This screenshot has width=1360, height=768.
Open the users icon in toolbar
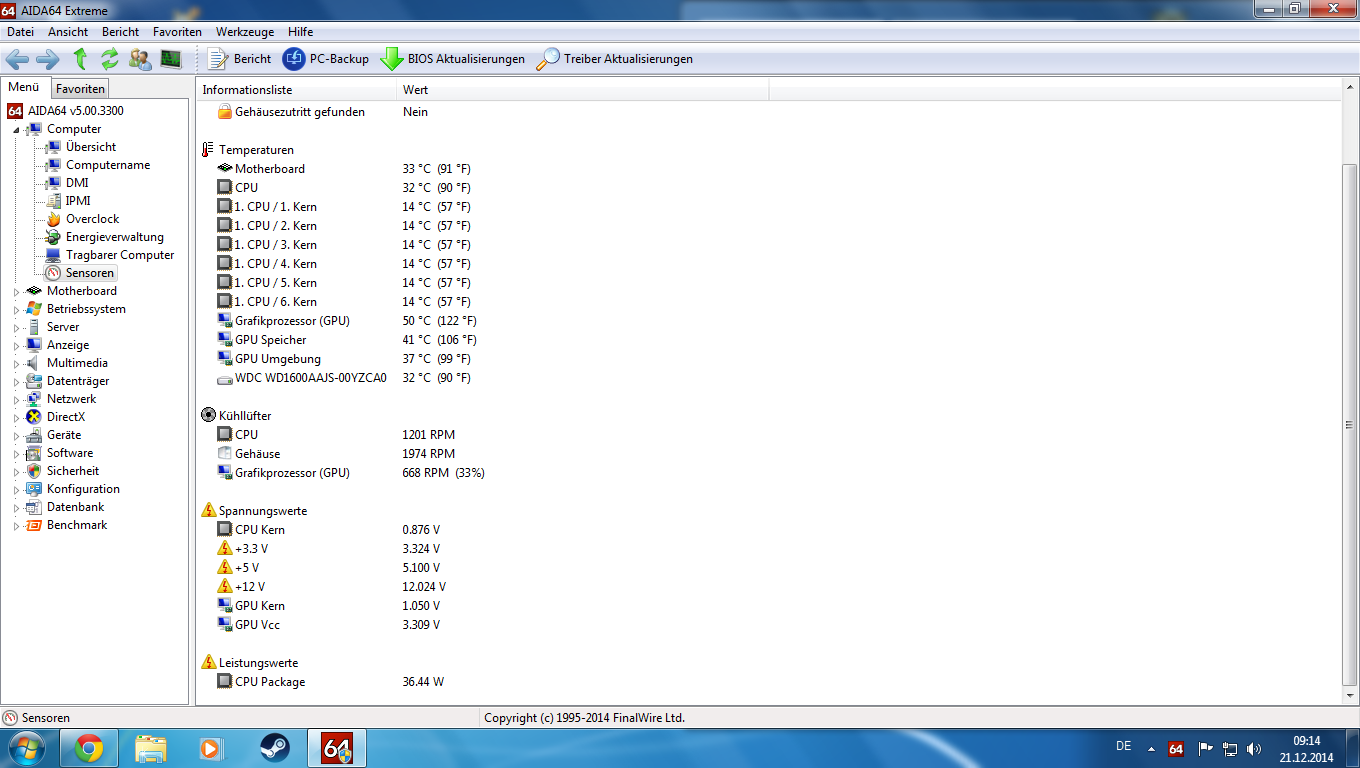click(140, 59)
